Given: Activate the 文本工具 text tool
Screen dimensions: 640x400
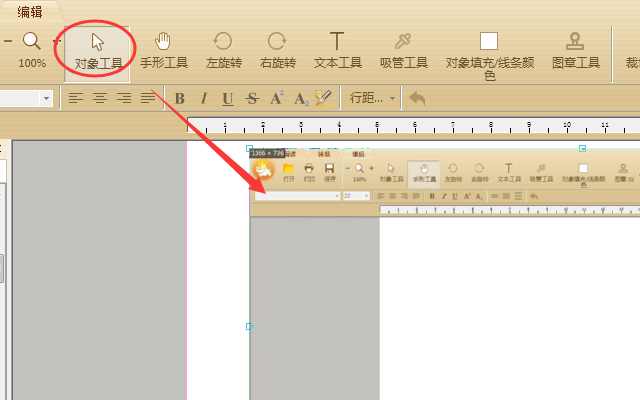Looking at the screenshot, I should [337, 52].
